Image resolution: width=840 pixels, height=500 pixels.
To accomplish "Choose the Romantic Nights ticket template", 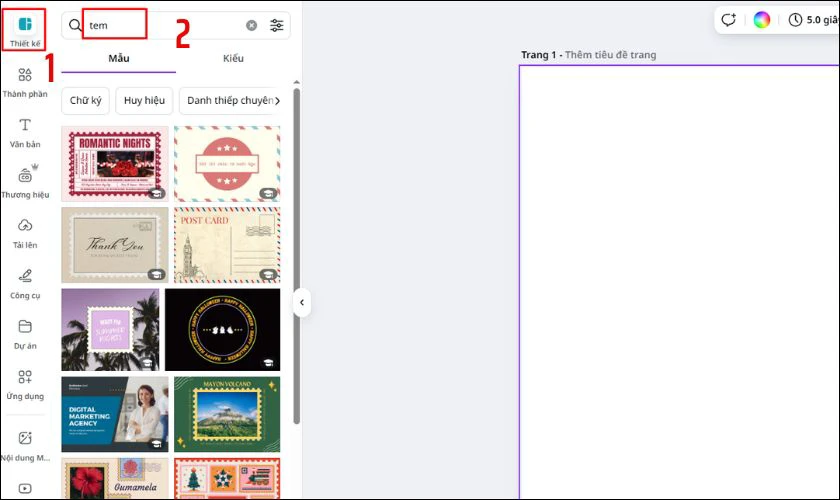I will (x=115, y=164).
